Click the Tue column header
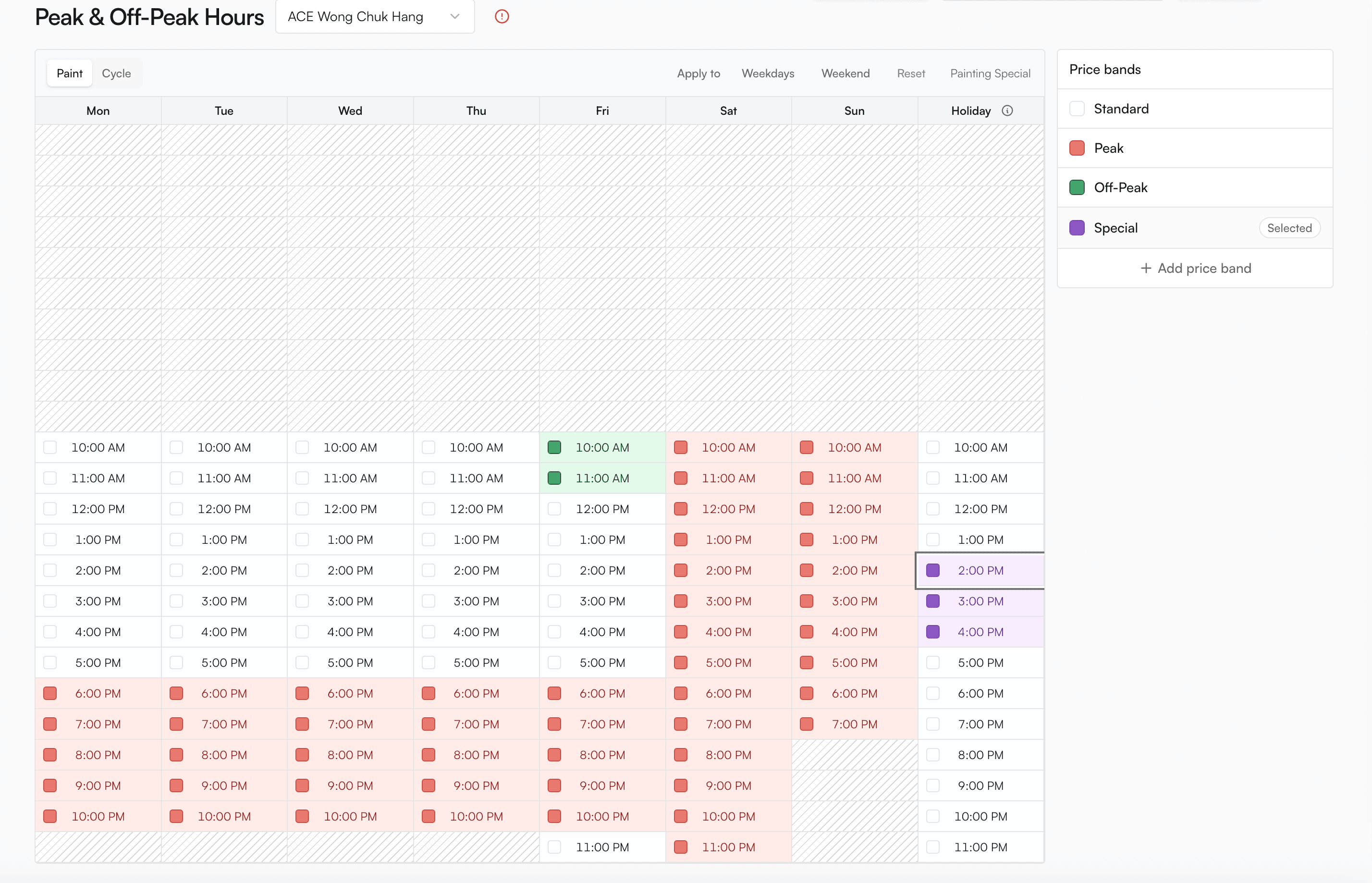Screen dimensions: 1372x883 [224, 110]
